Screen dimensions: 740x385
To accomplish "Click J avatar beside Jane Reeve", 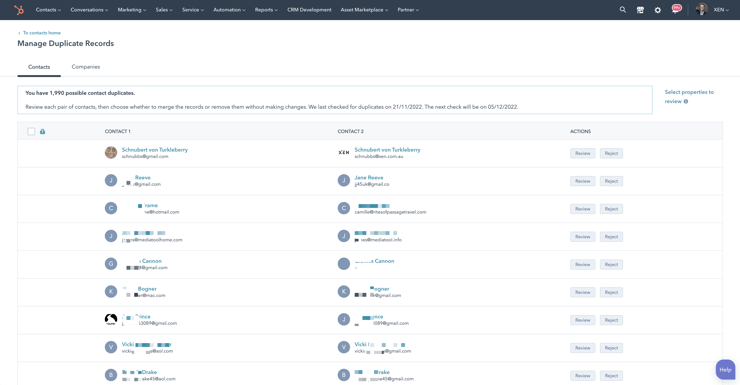I will coord(344,180).
